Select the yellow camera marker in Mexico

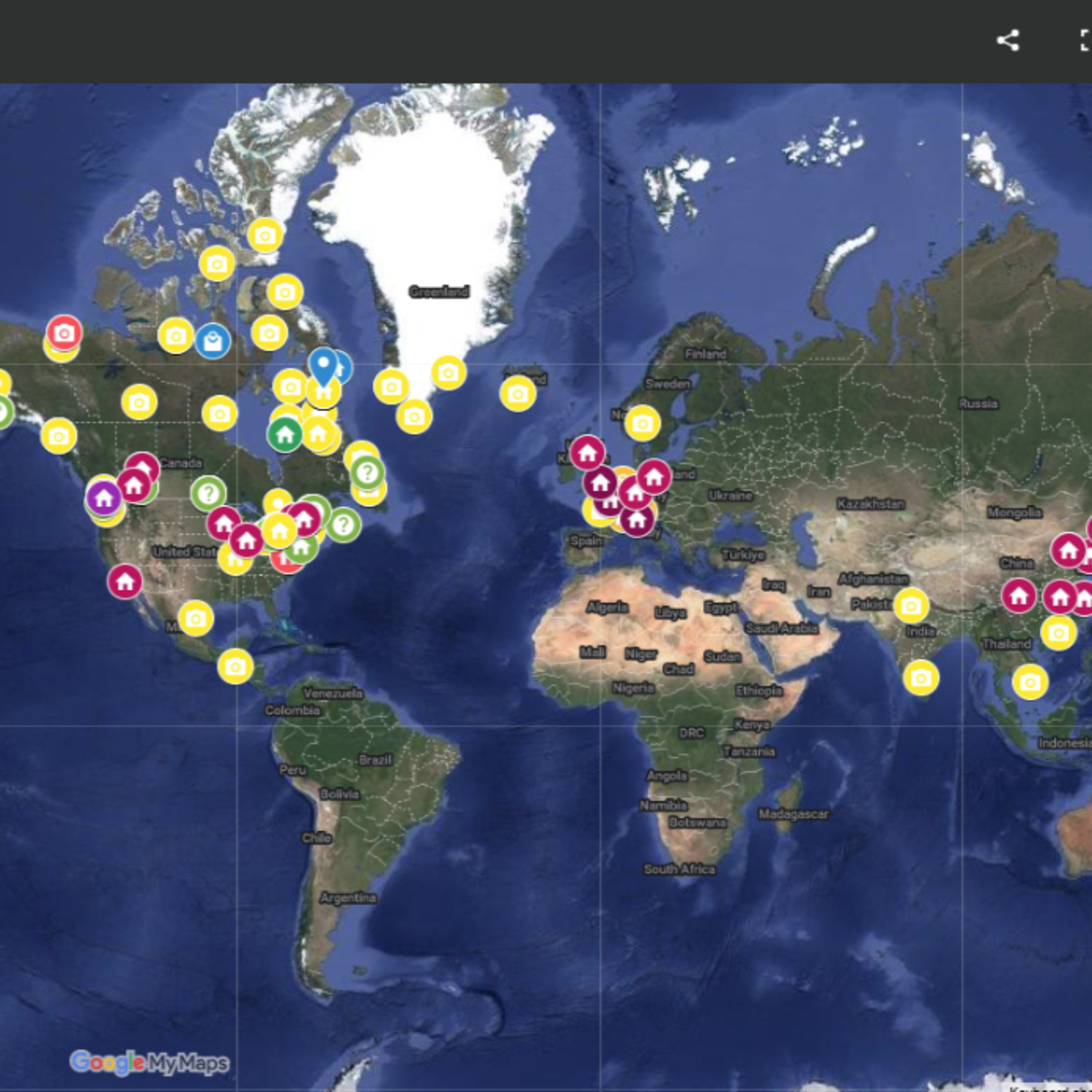(195, 618)
